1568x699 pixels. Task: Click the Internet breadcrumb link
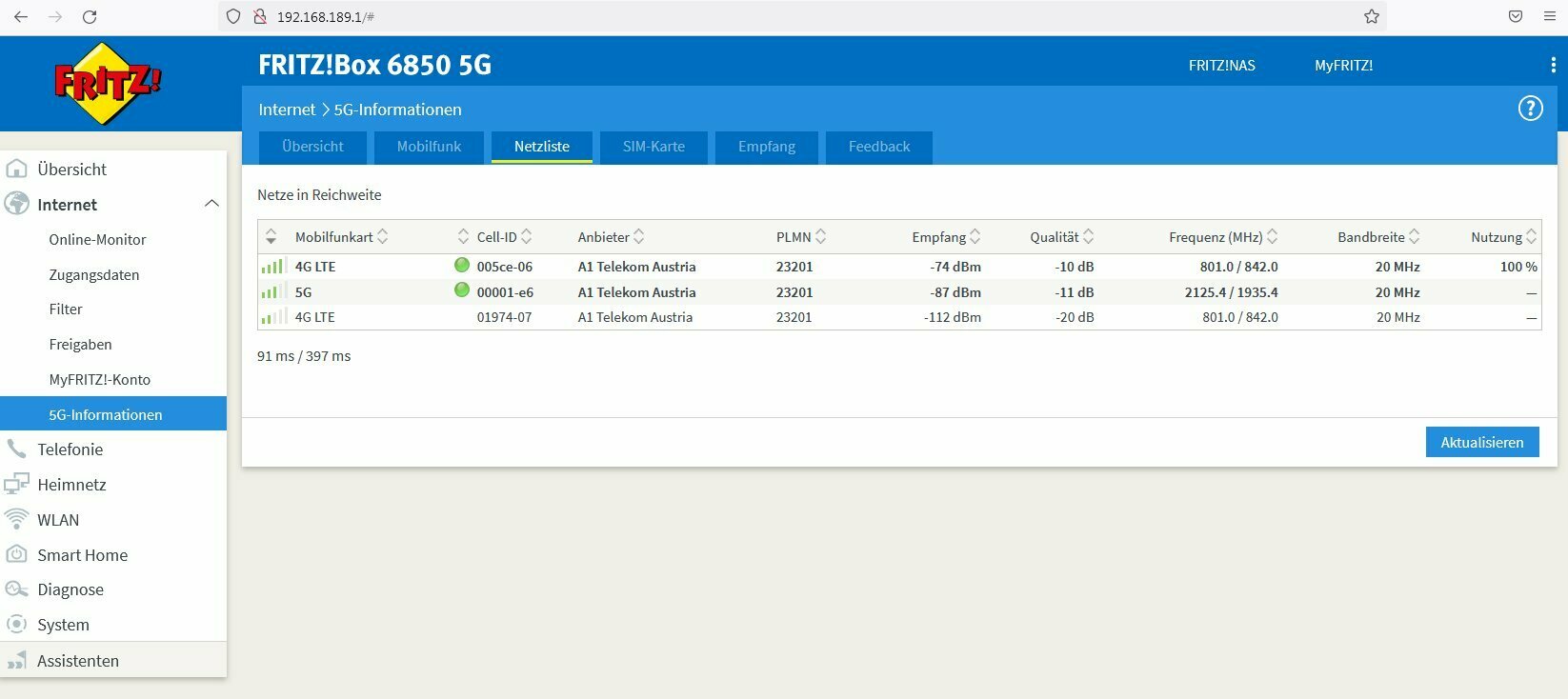287,110
